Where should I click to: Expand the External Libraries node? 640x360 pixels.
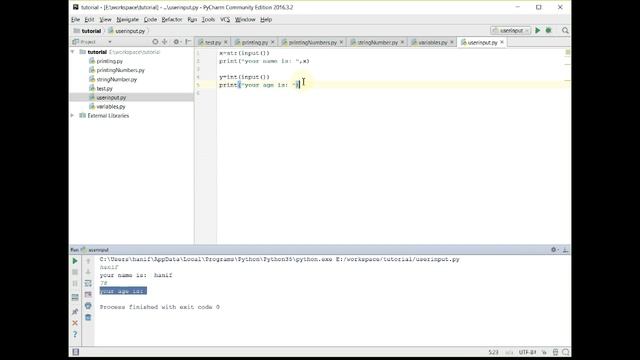tap(73, 116)
